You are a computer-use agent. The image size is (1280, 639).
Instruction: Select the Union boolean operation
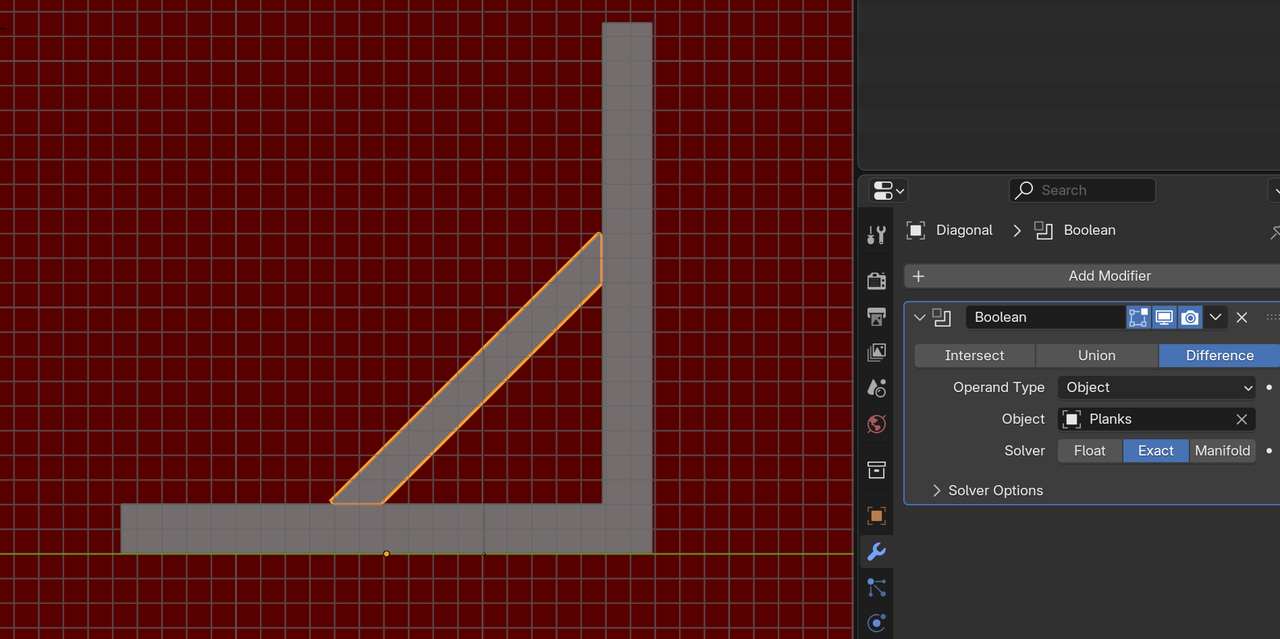[1096, 355]
